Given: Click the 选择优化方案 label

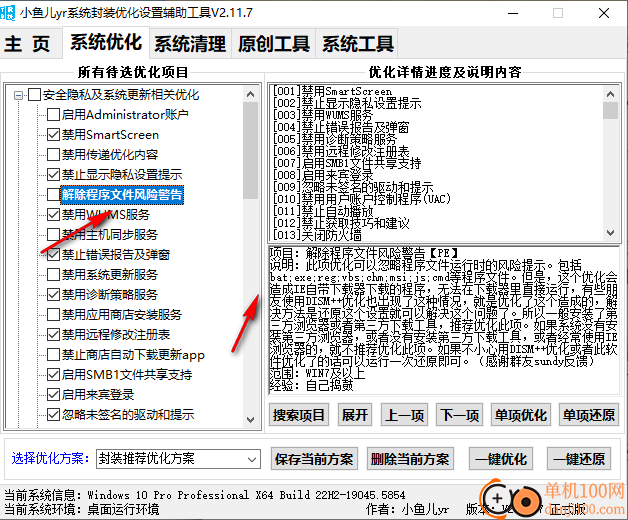Looking at the screenshot, I should 51,459.
